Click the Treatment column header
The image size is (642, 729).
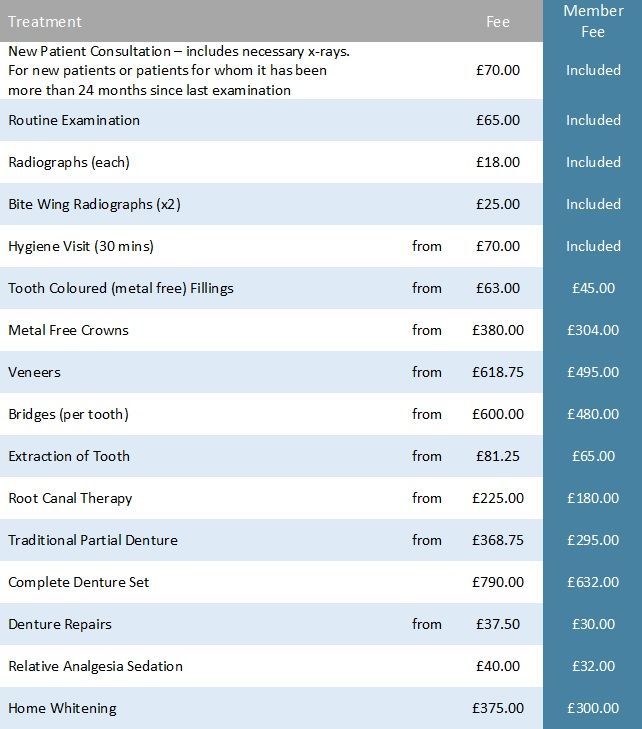(45, 21)
